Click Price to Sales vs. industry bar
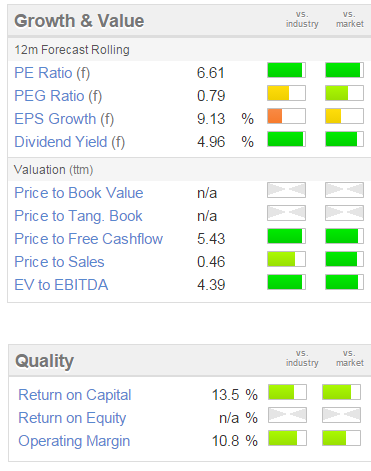This screenshot has width=371, height=471. (x=286, y=259)
